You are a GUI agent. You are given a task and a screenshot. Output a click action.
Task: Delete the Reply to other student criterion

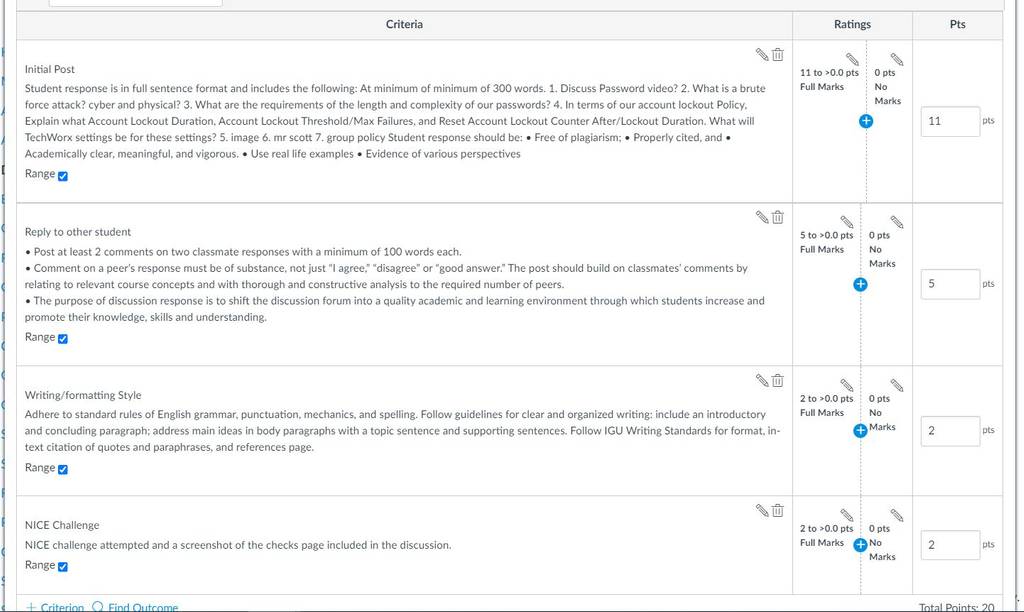tap(777, 217)
